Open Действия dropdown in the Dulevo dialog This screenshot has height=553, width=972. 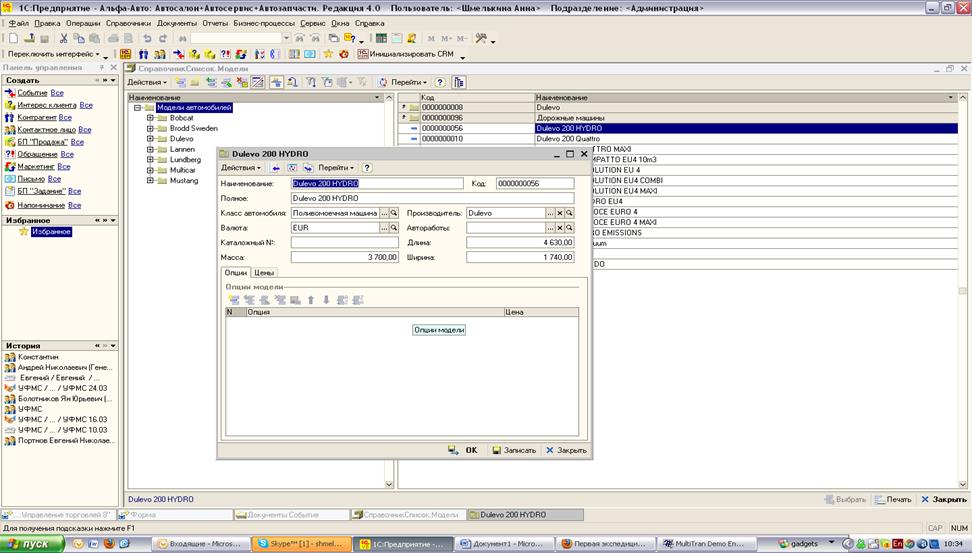(240, 168)
